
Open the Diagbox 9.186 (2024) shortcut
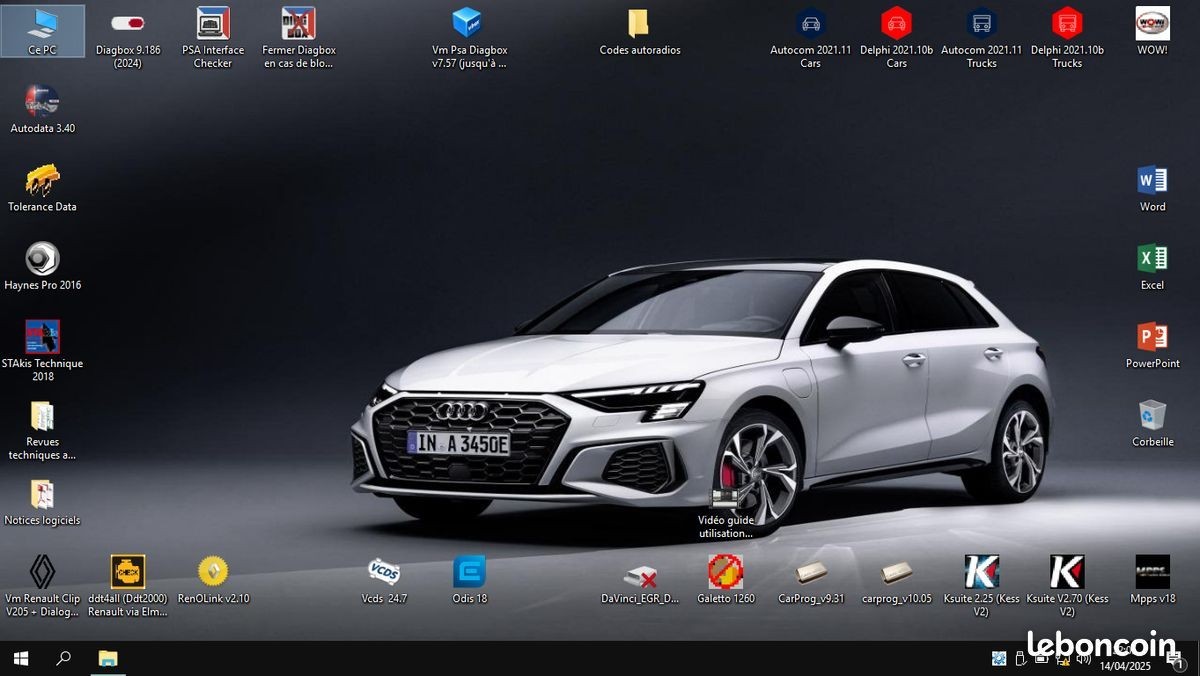click(x=128, y=24)
